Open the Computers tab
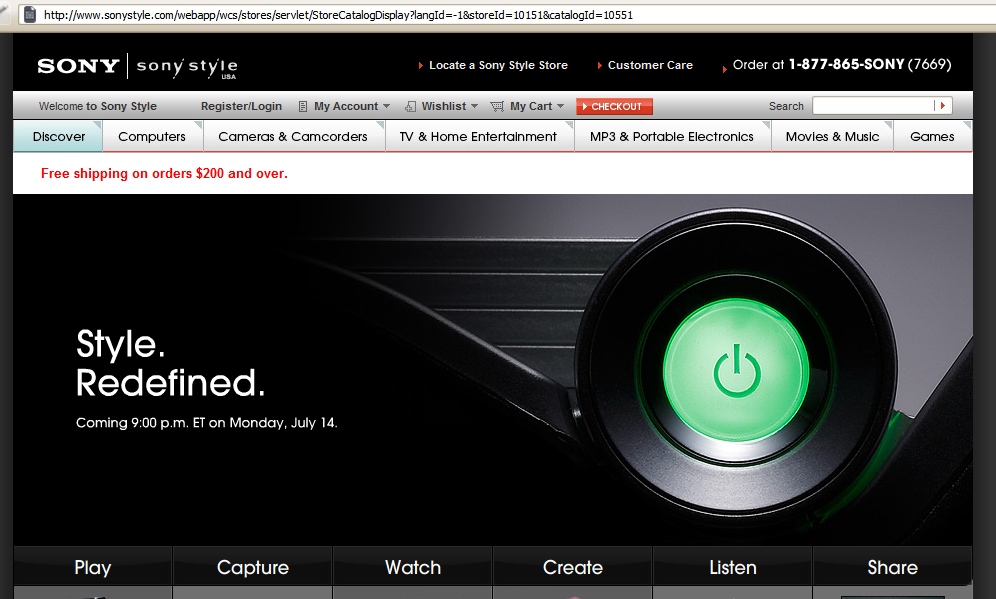The image size is (996, 599). pos(152,137)
